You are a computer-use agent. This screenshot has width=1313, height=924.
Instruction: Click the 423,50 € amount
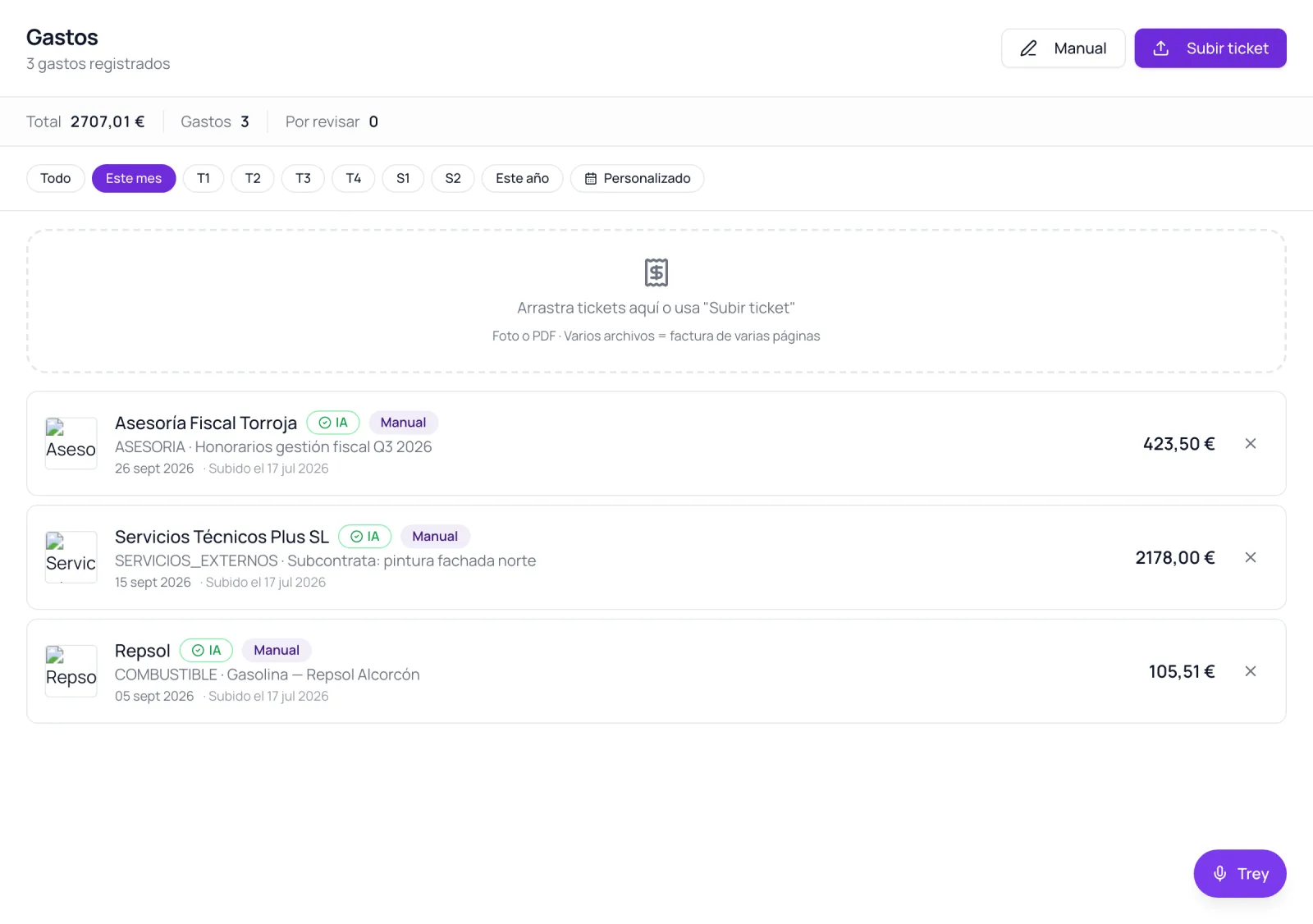1178,444
